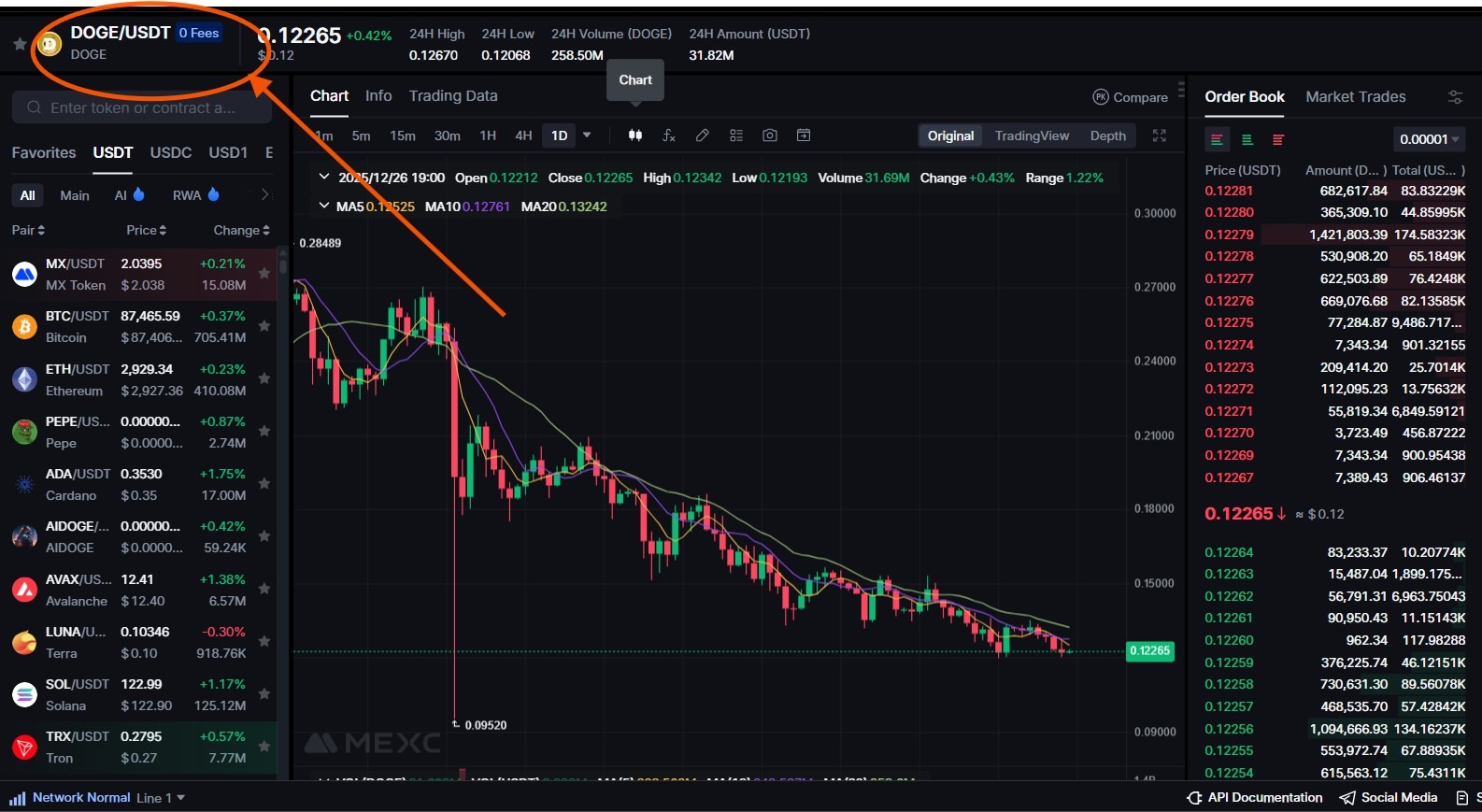Open the fx indicators menu

point(669,135)
